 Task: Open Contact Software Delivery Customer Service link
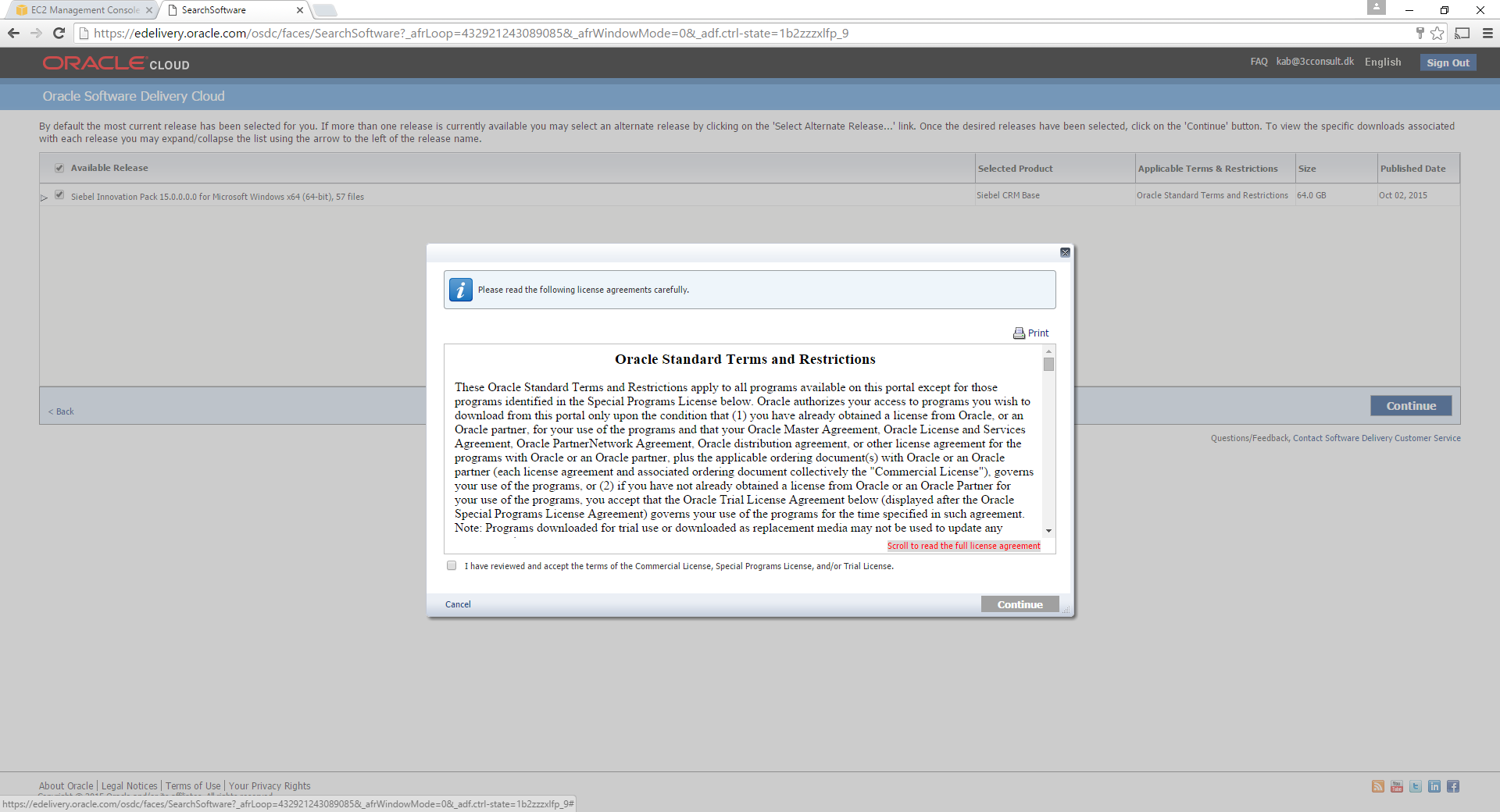(x=1377, y=438)
